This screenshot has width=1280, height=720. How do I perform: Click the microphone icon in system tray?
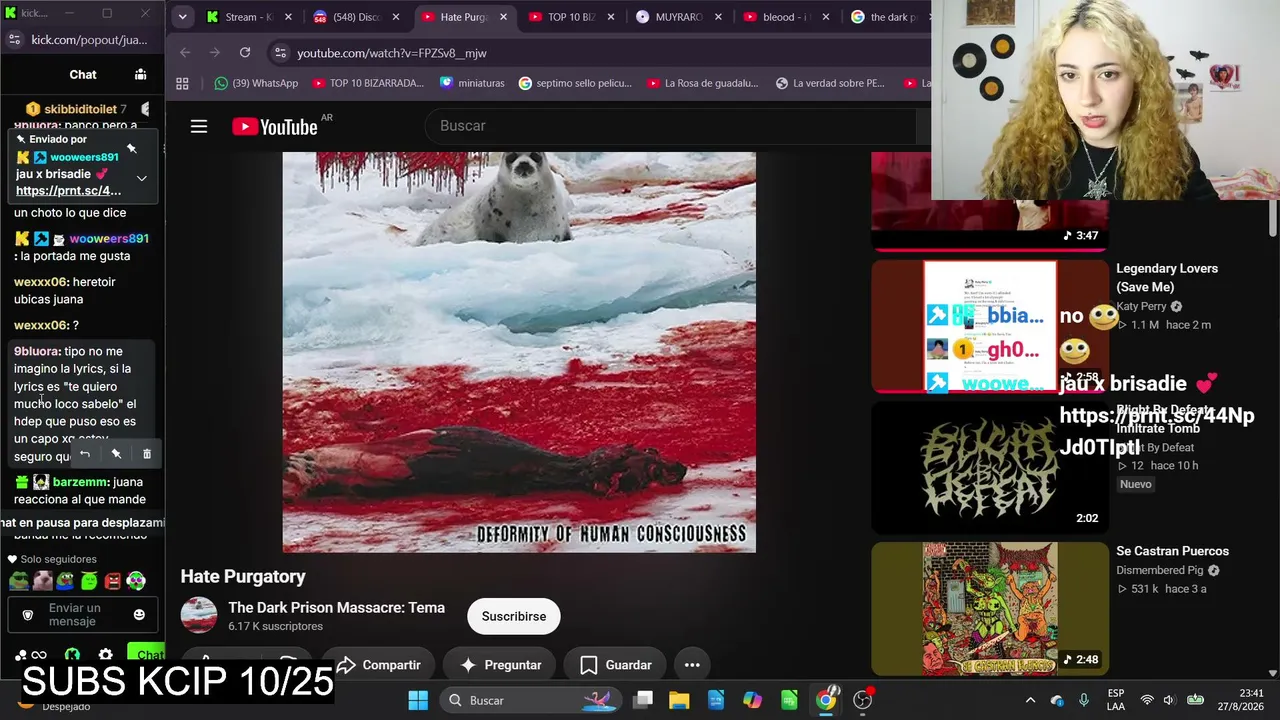[x=1083, y=700]
